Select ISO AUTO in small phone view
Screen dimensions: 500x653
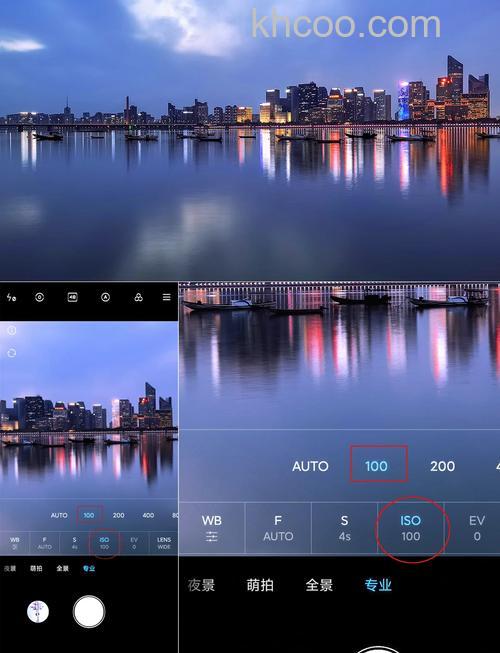pos(59,515)
